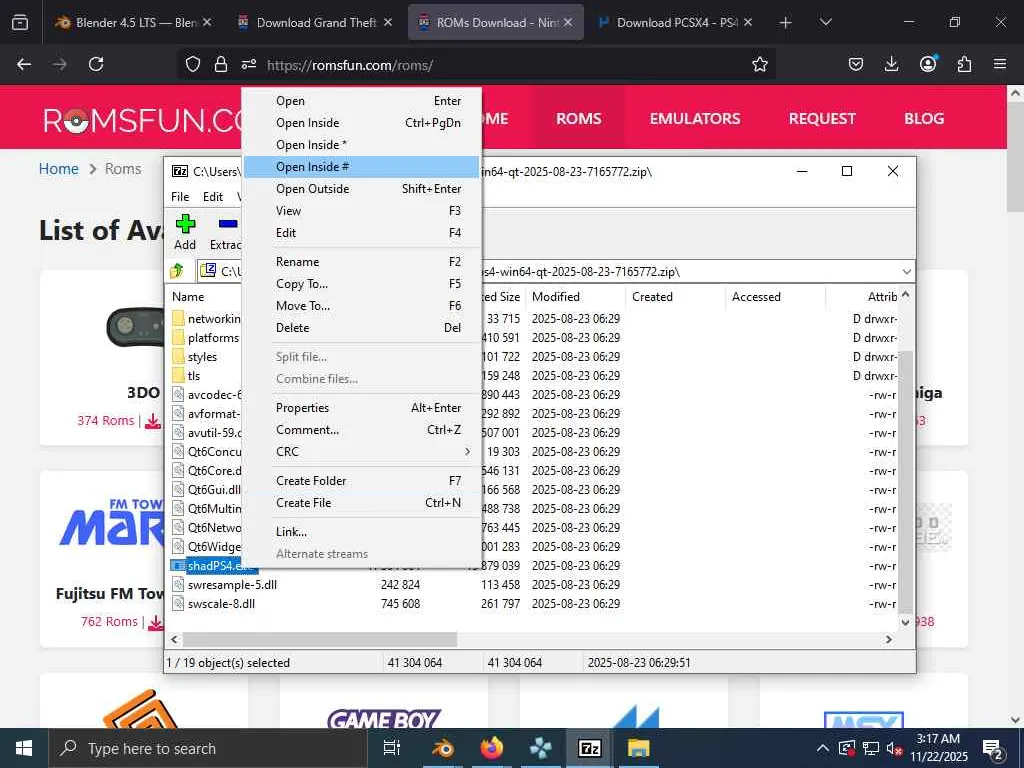1024x768 pixels.
Task: Click the swresample-5.dll file icon
Action: click(x=178, y=584)
